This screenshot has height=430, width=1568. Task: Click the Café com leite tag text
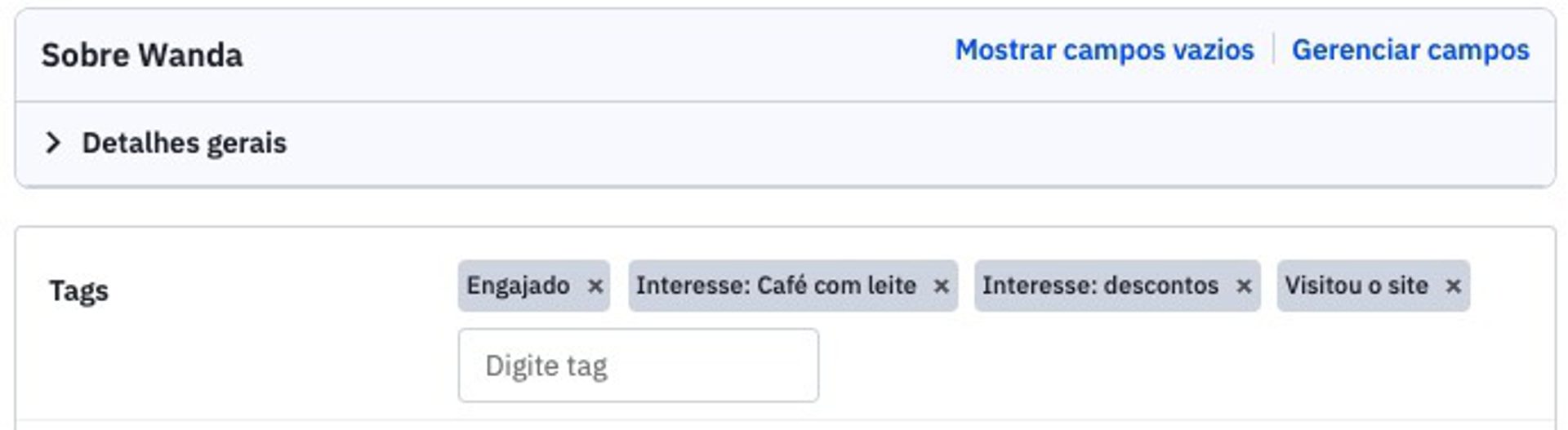[x=835, y=286]
